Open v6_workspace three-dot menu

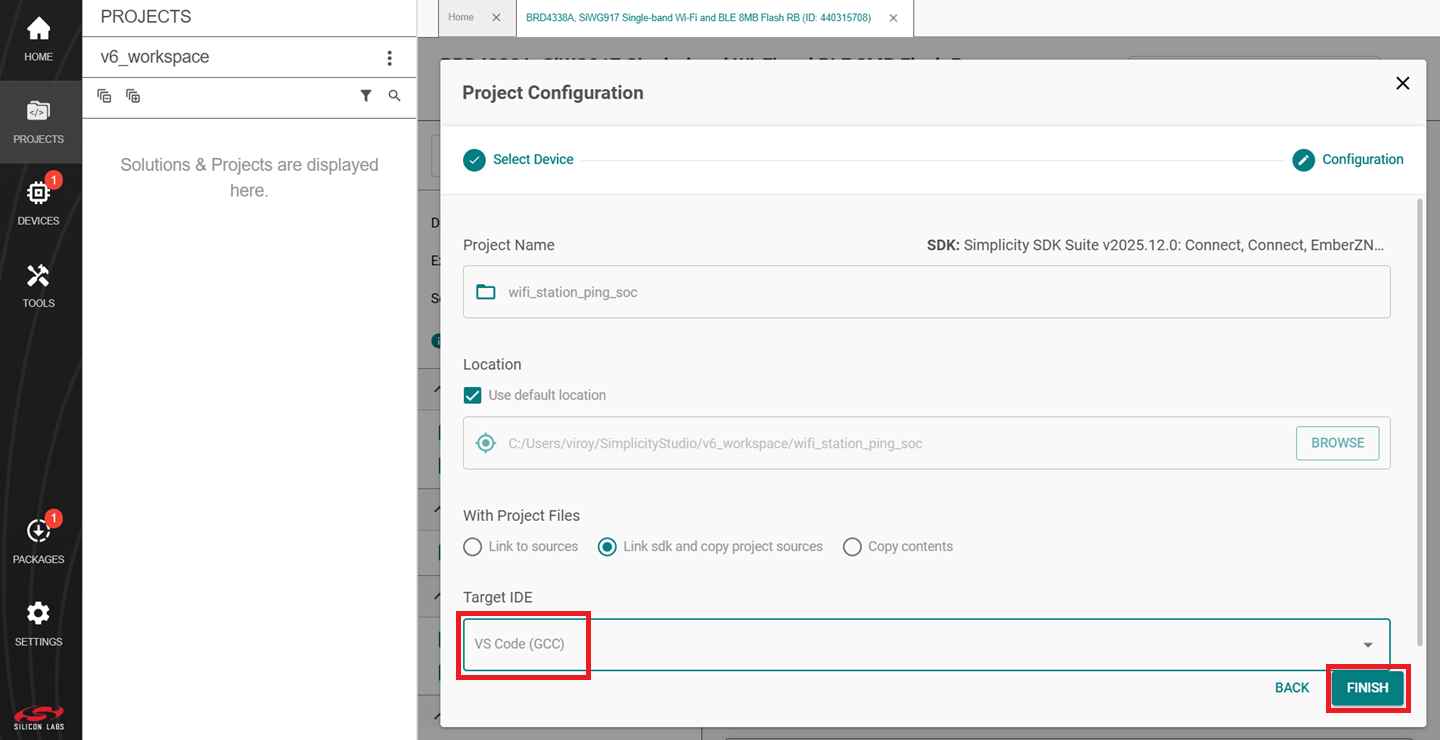[x=390, y=58]
